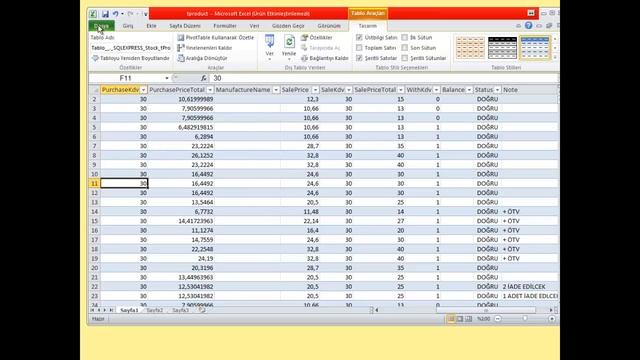Screen dimensions: 640x360
Task: Open the Sayfa3 worksheet tab
Action: click(x=180, y=310)
